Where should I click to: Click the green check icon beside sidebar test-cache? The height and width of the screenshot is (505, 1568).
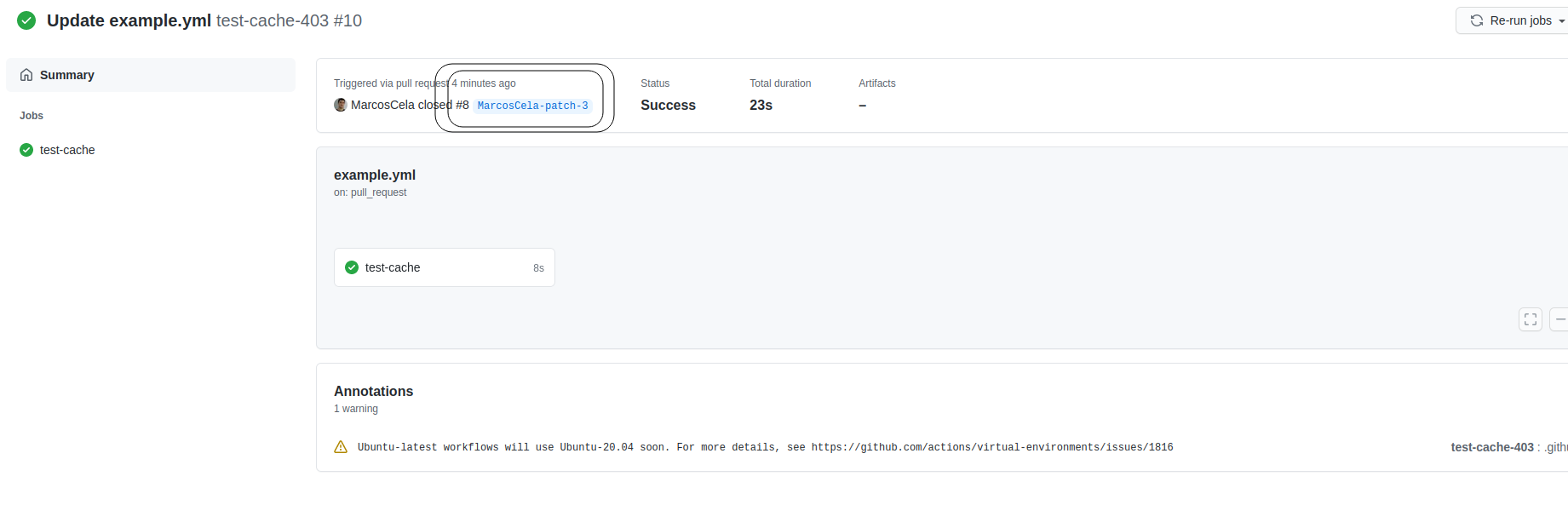click(26, 150)
